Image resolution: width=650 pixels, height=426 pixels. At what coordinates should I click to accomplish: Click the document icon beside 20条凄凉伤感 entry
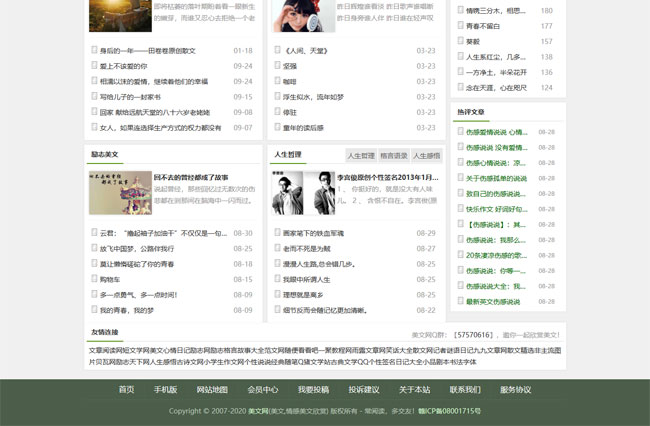[460, 255]
